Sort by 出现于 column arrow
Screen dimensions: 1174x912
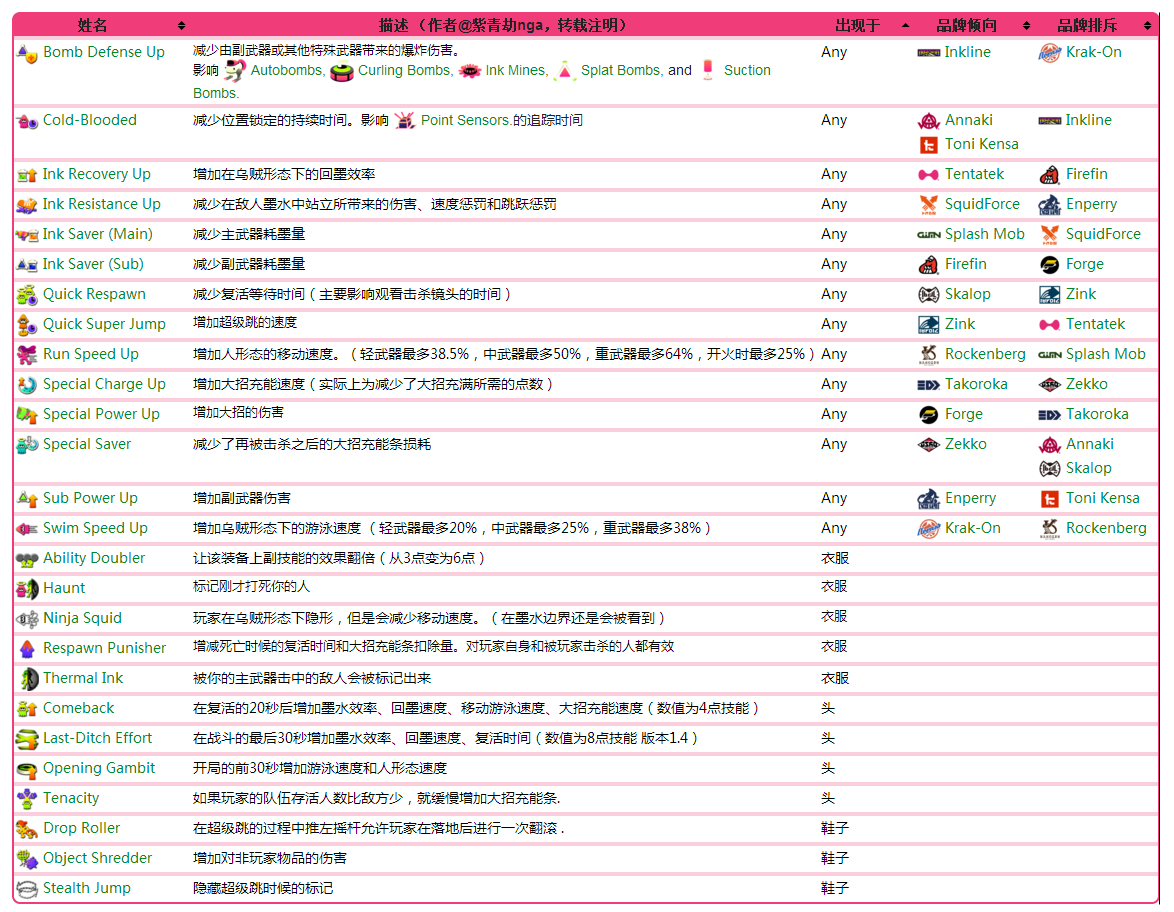click(x=905, y=25)
